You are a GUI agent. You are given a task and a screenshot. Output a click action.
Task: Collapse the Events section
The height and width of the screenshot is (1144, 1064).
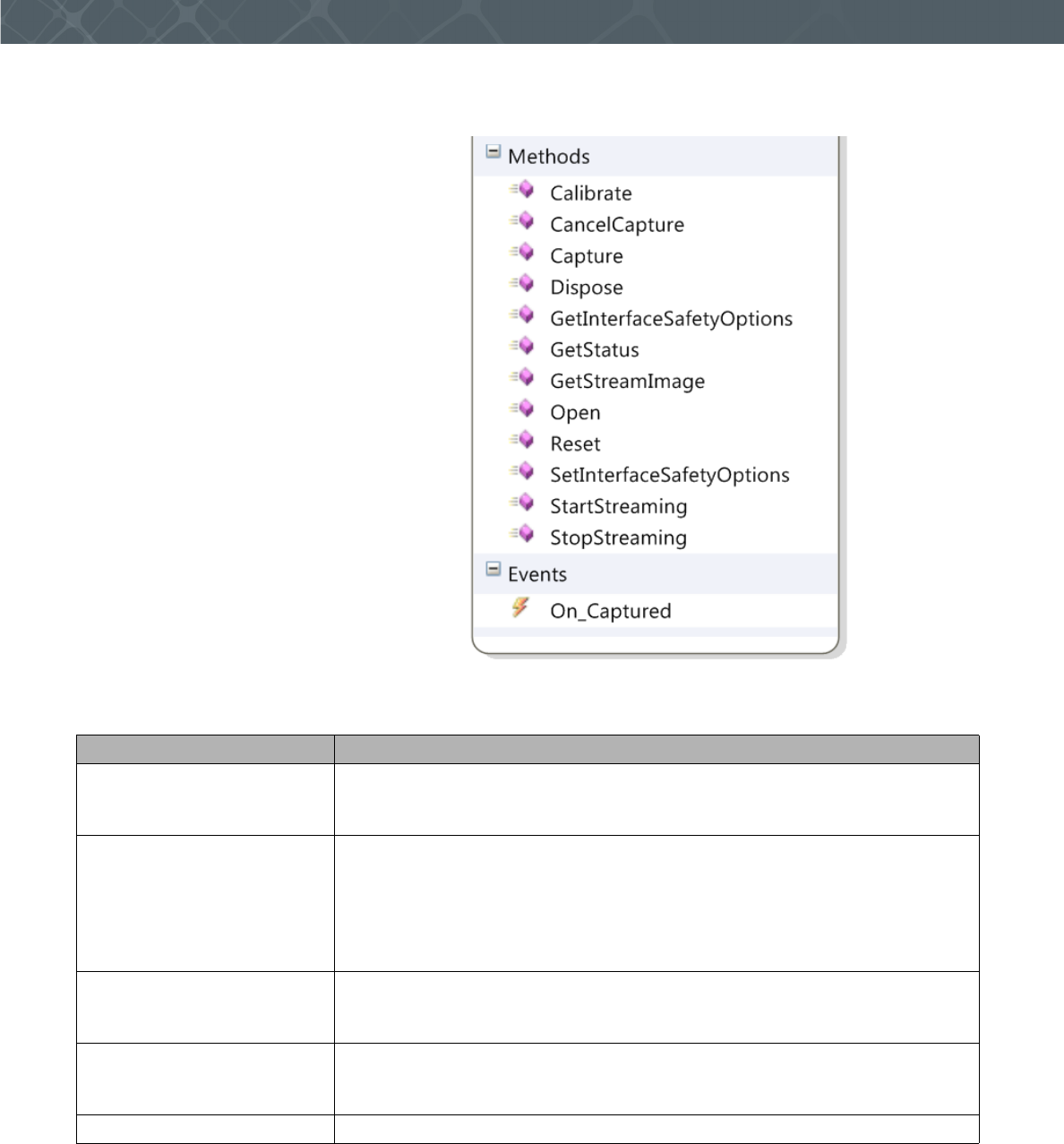pyautogui.click(x=493, y=569)
